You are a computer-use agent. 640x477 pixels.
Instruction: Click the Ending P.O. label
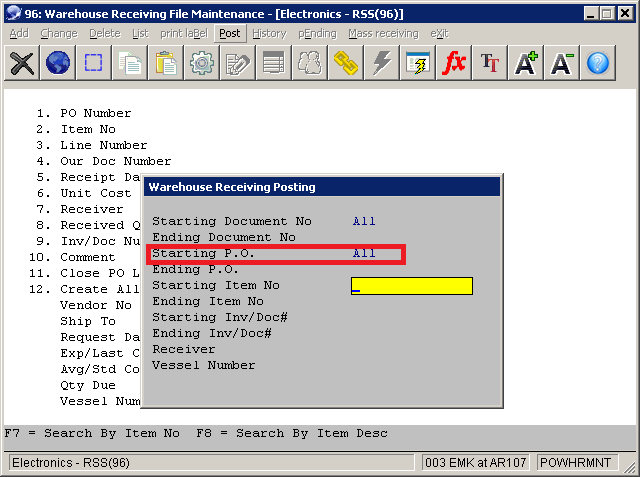click(195, 269)
